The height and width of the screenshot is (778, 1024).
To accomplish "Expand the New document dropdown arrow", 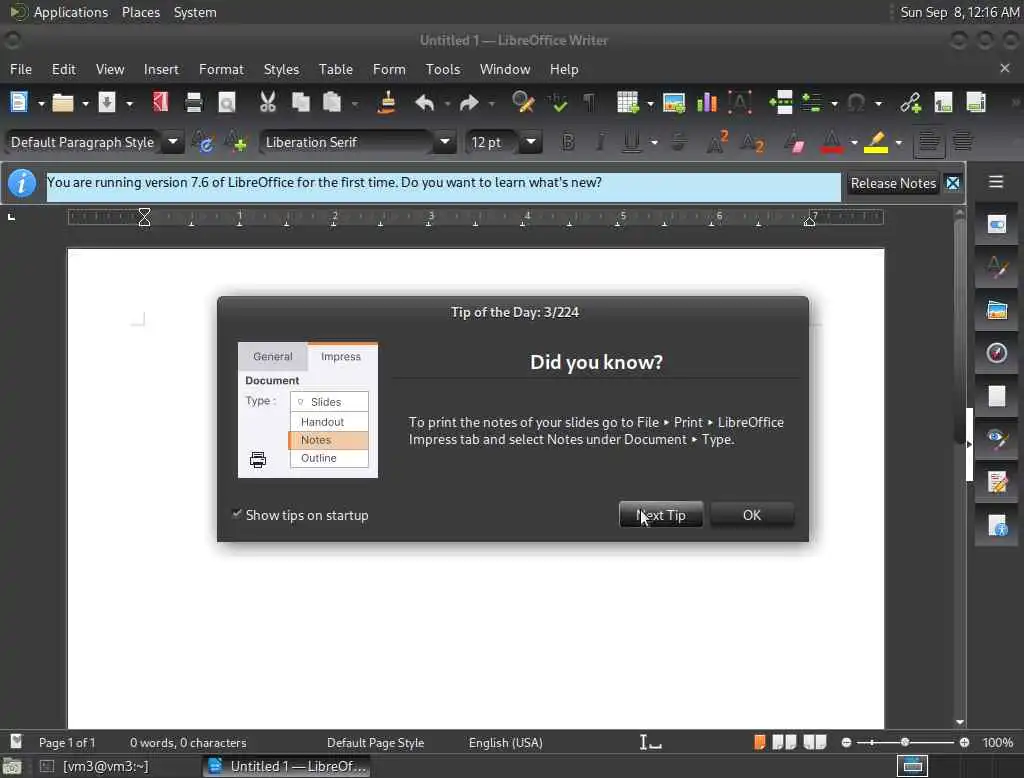I will pyautogui.click(x=40, y=103).
